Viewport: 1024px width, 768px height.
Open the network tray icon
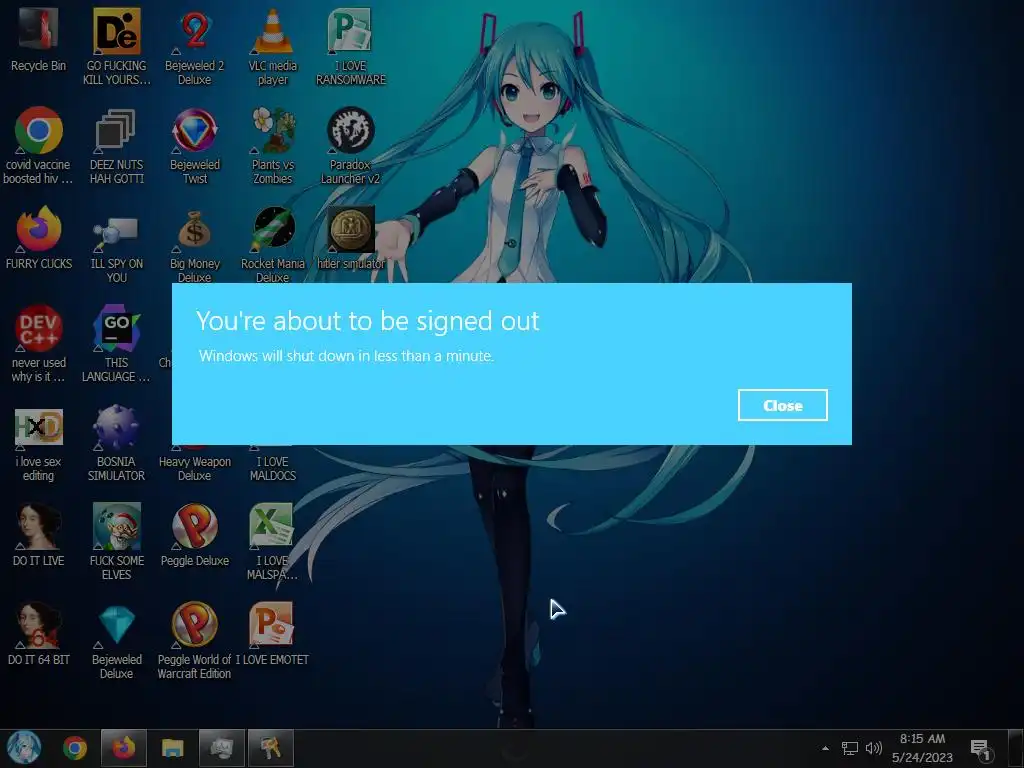(x=850, y=748)
